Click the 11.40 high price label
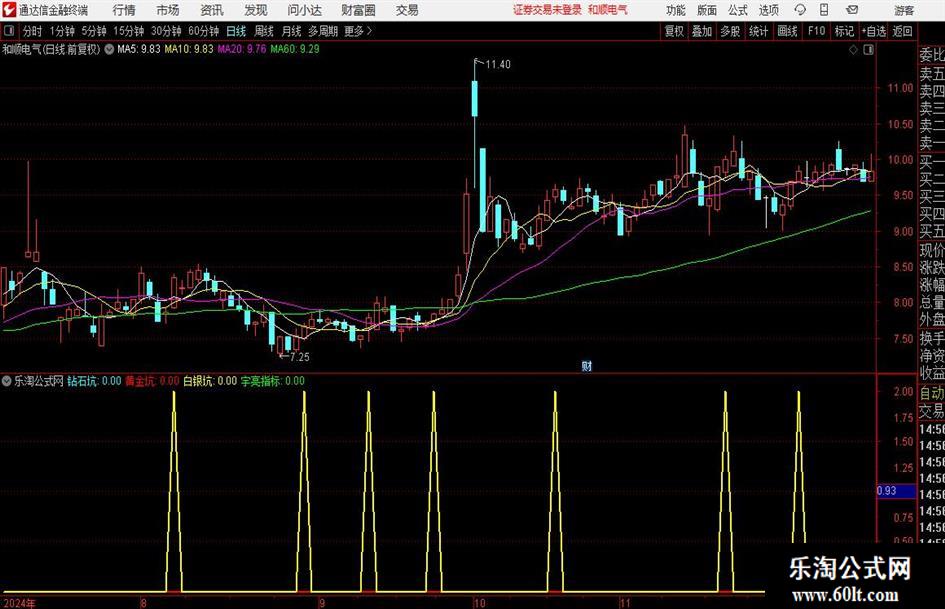 [497, 65]
